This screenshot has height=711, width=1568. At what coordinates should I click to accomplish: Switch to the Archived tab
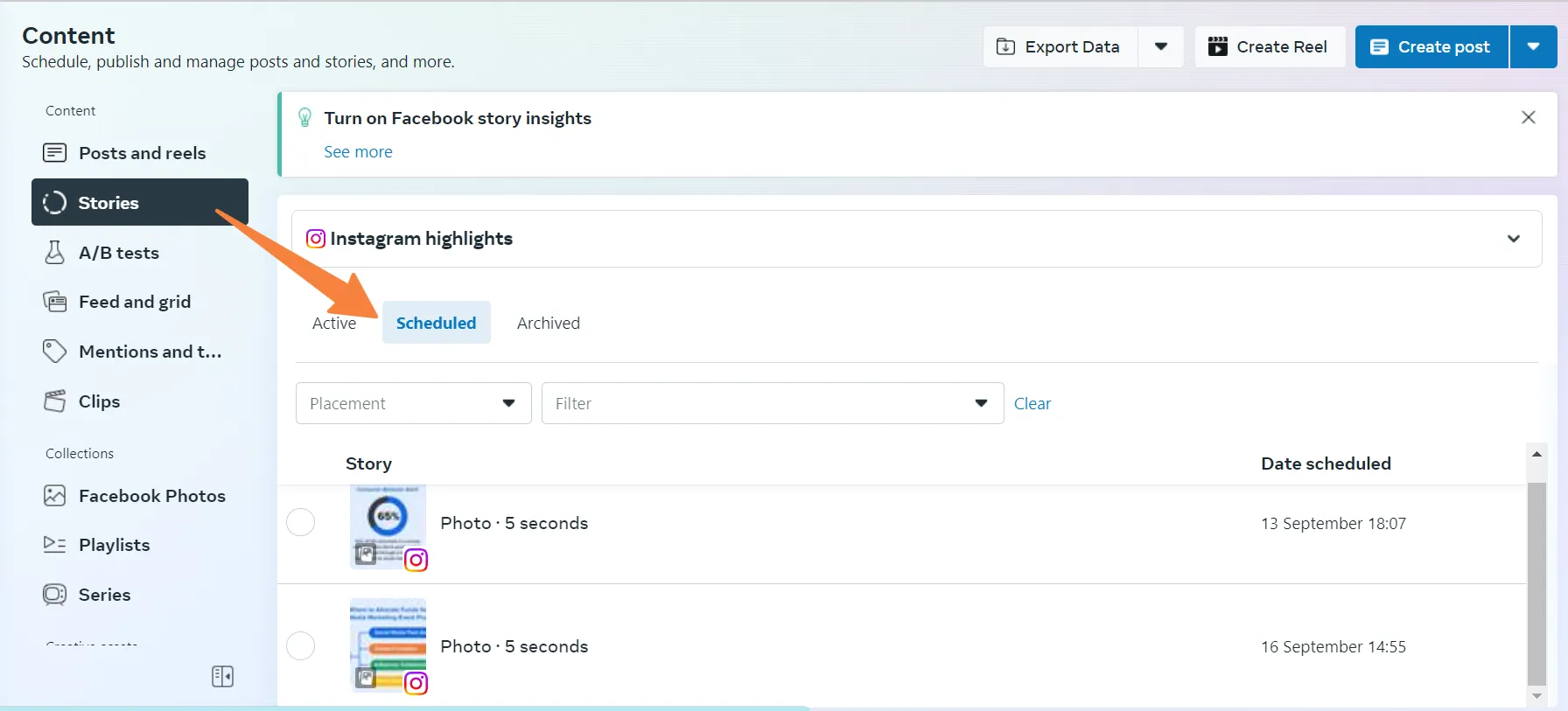(549, 323)
